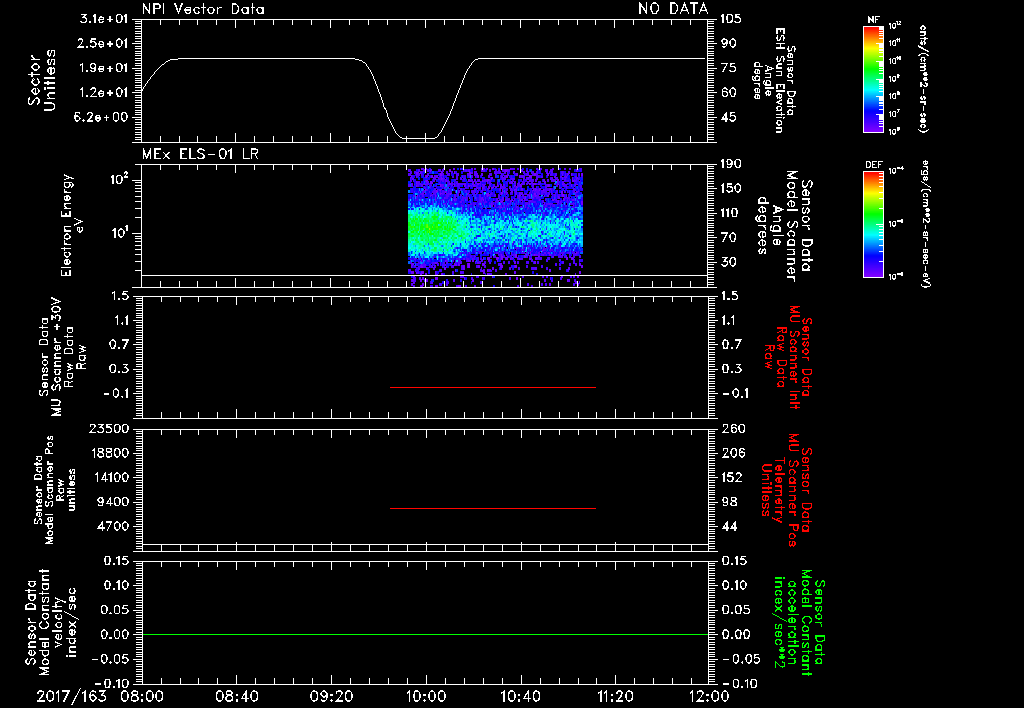Click the red 'MU Scanner Init Raw Data' title
1024x708 pixels.
788,357
